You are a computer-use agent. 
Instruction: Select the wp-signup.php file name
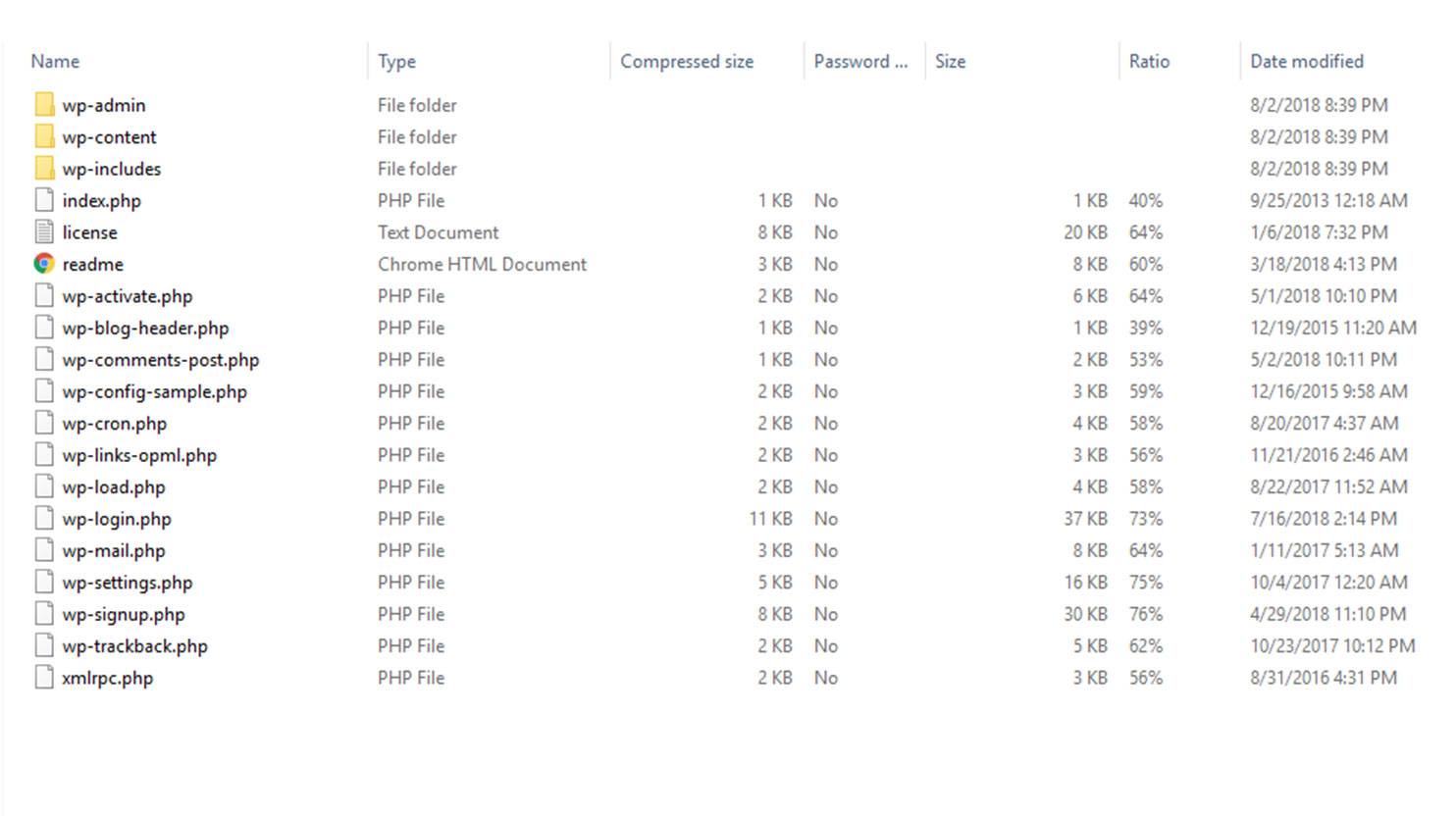[x=124, y=615]
